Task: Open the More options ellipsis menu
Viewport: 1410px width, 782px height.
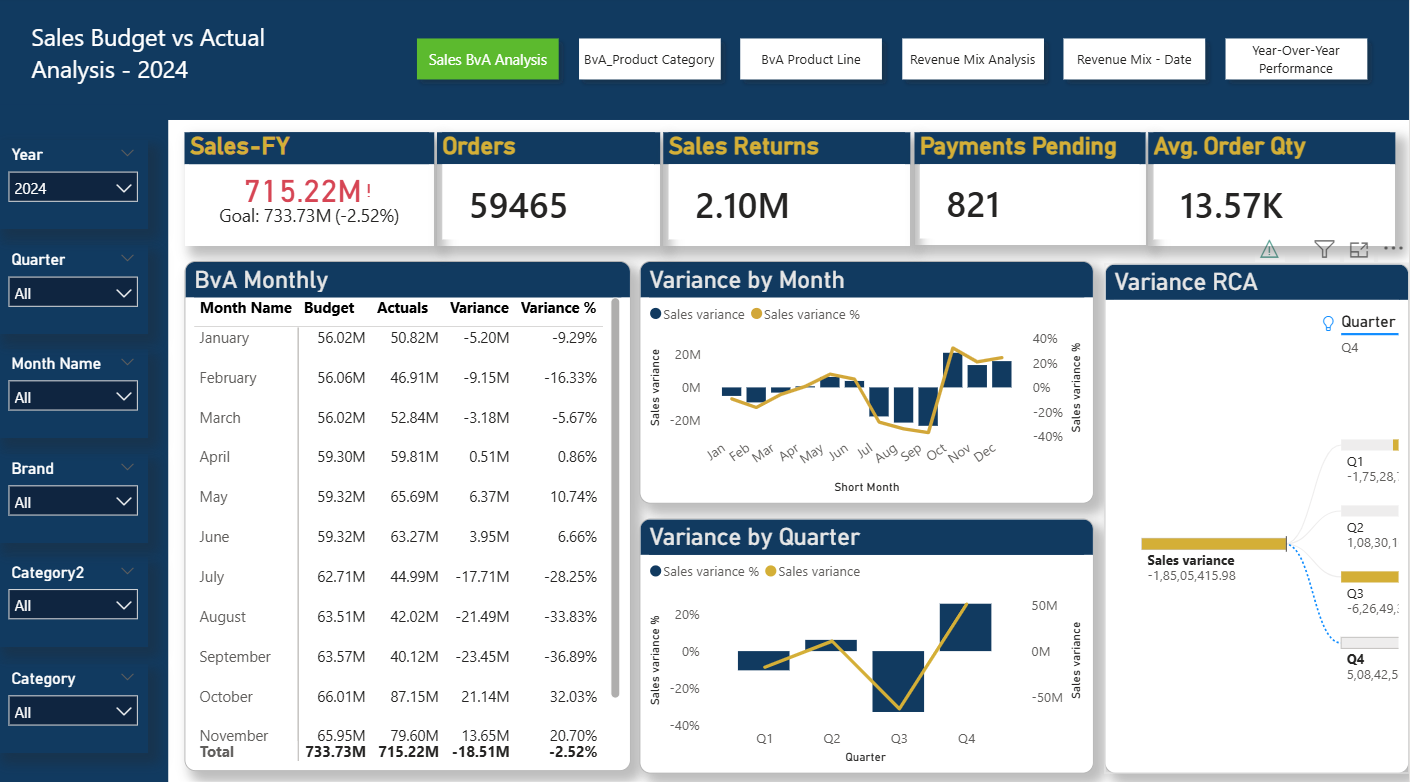Action: 1393,247
